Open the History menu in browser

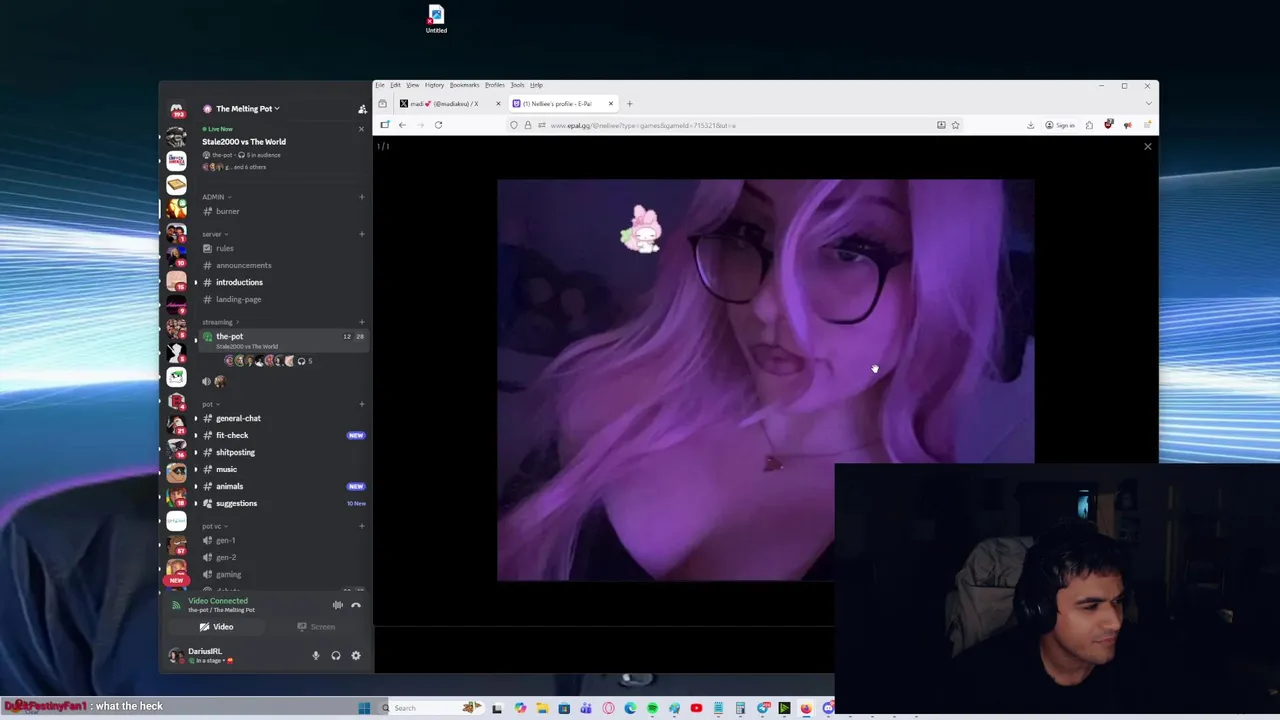coord(434,85)
